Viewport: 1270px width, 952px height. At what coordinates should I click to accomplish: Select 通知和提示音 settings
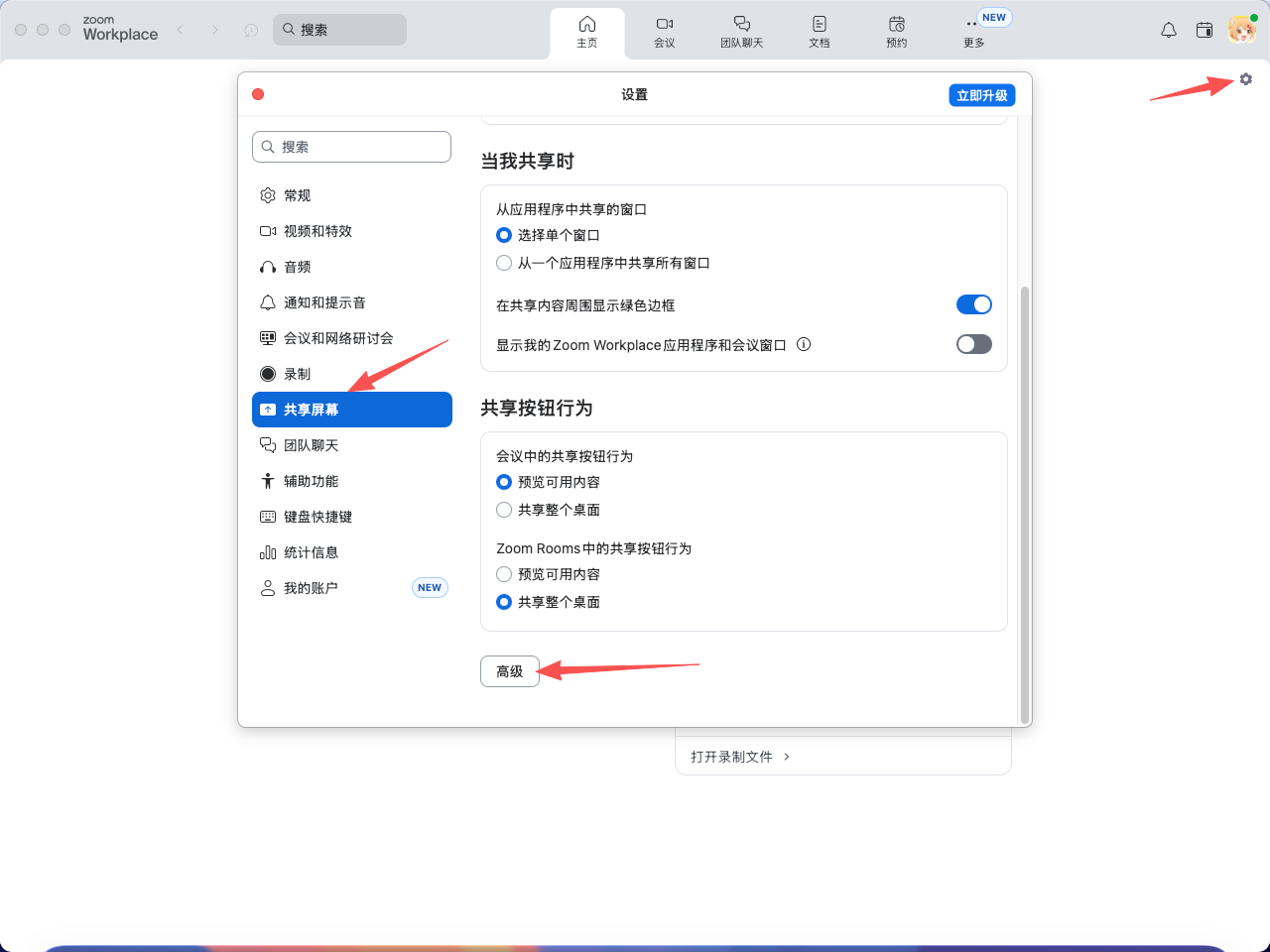(352, 302)
